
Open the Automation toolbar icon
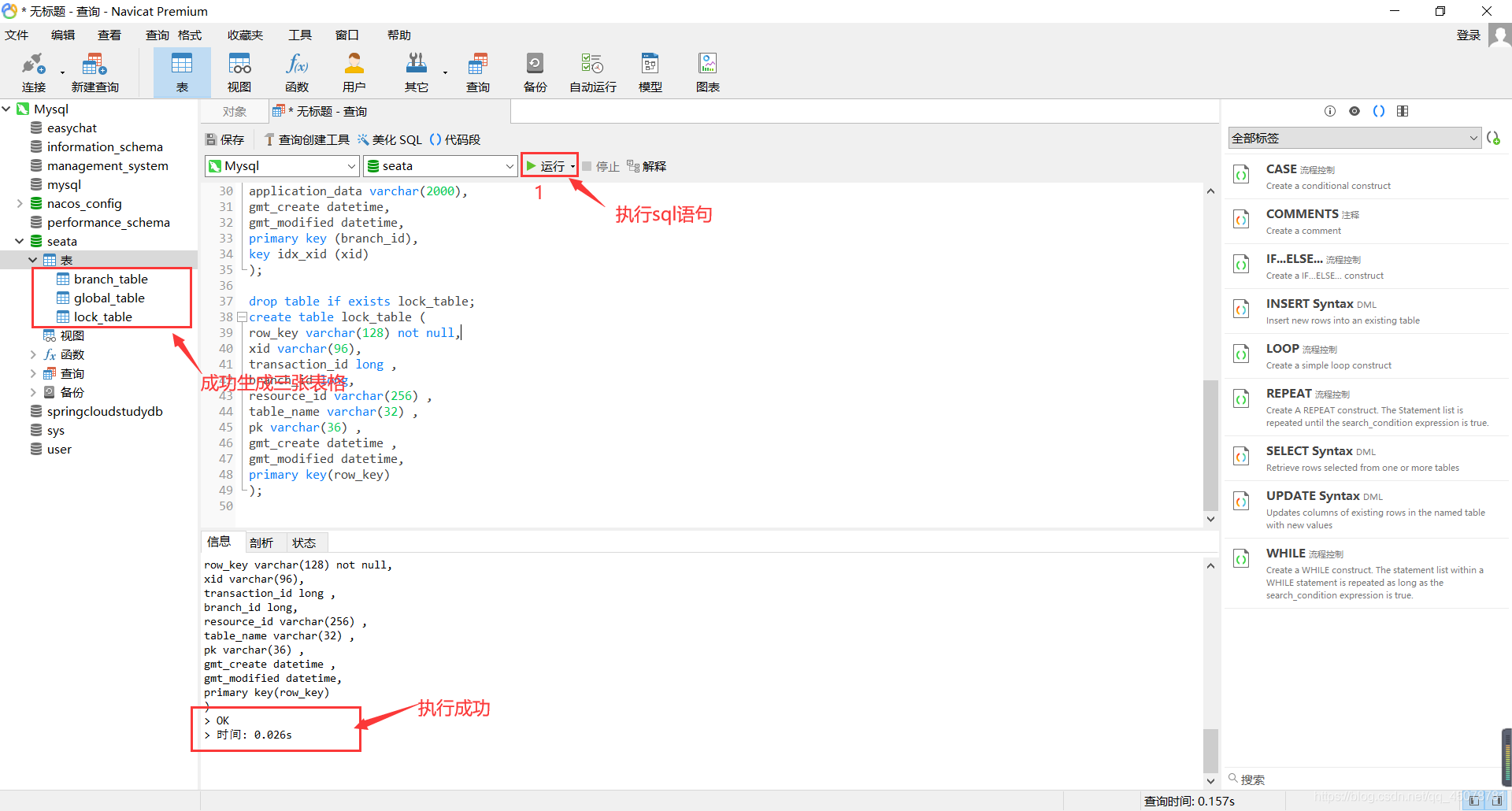pos(593,72)
